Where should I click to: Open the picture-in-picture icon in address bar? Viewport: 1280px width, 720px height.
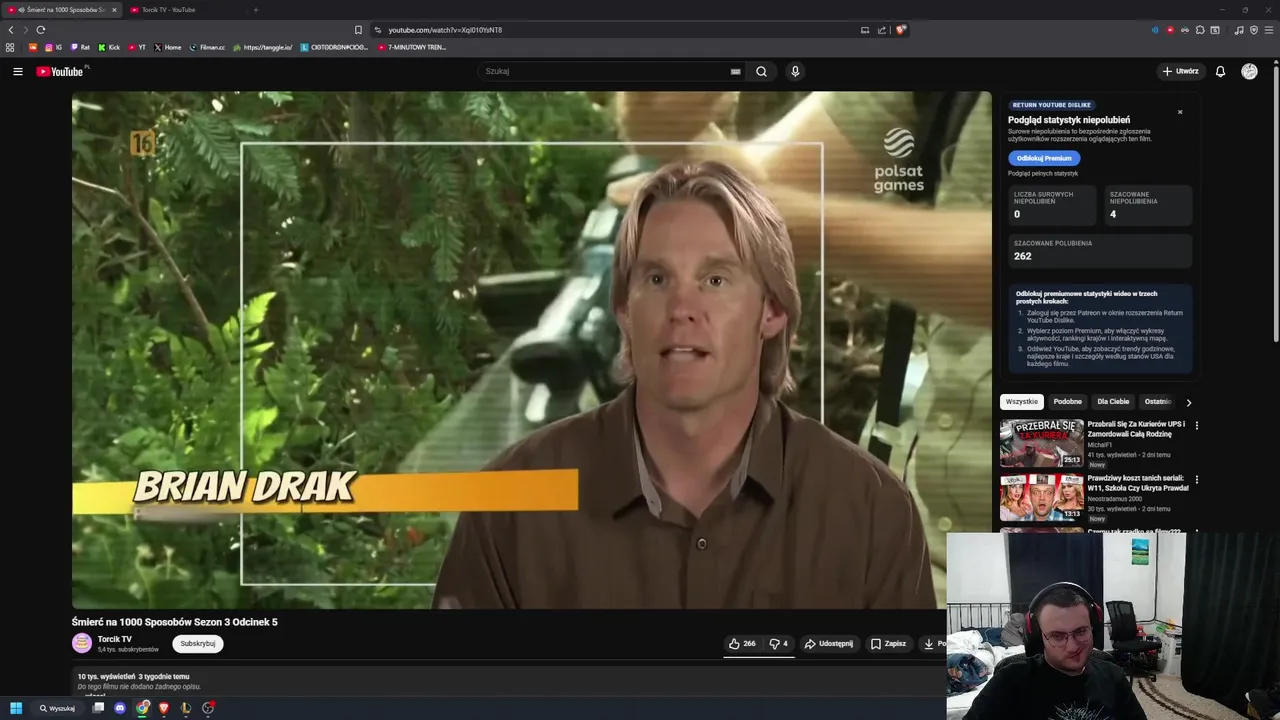865,30
